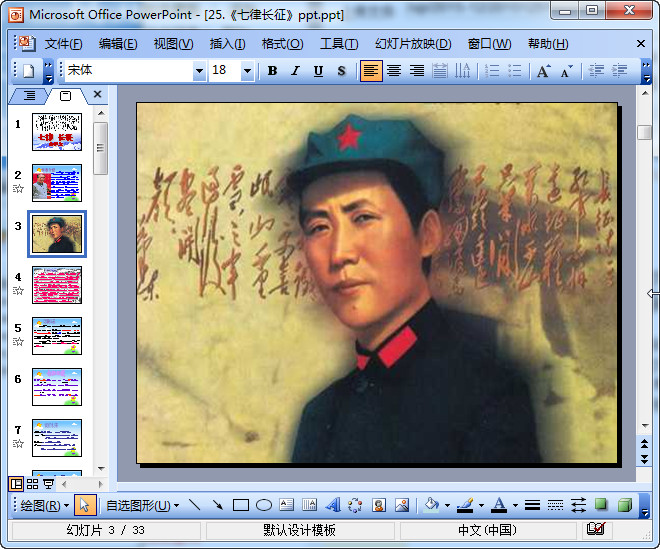Select Align Right alignment
This screenshot has height=549, width=660.
pyautogui.click(x=417, y=71)
